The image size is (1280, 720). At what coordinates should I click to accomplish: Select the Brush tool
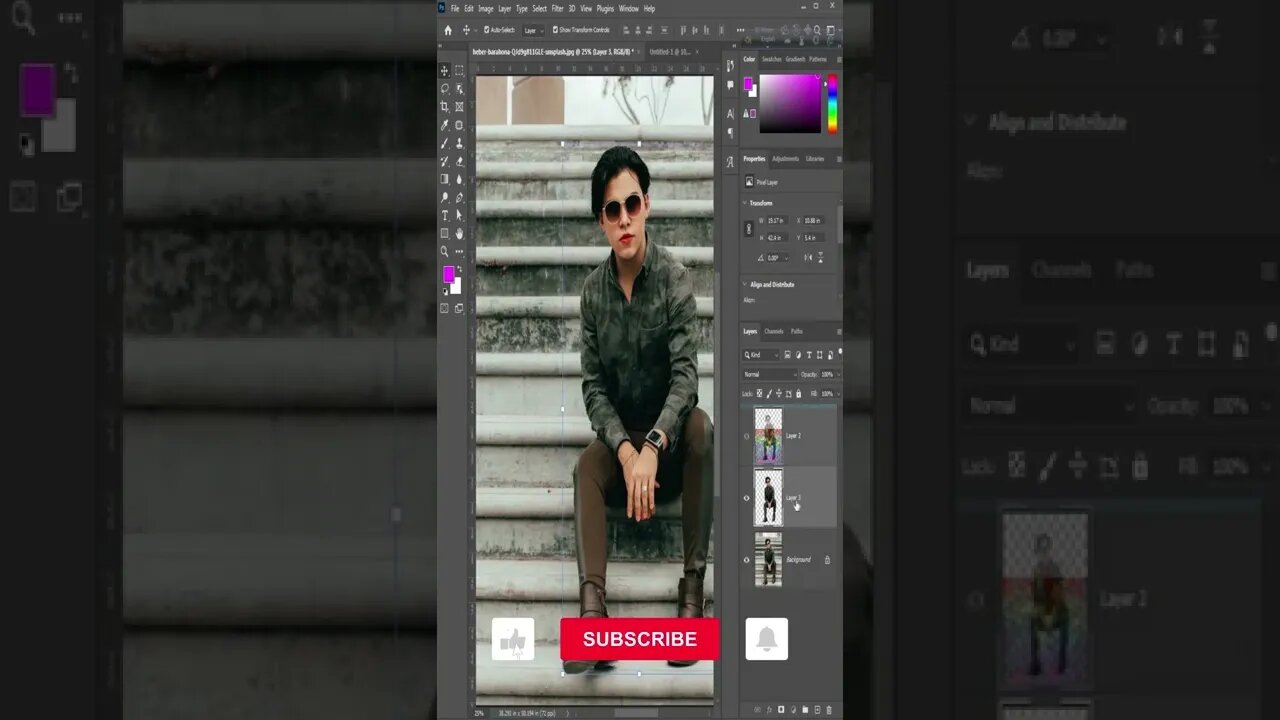pyautogui.click(x=445, y=143)
